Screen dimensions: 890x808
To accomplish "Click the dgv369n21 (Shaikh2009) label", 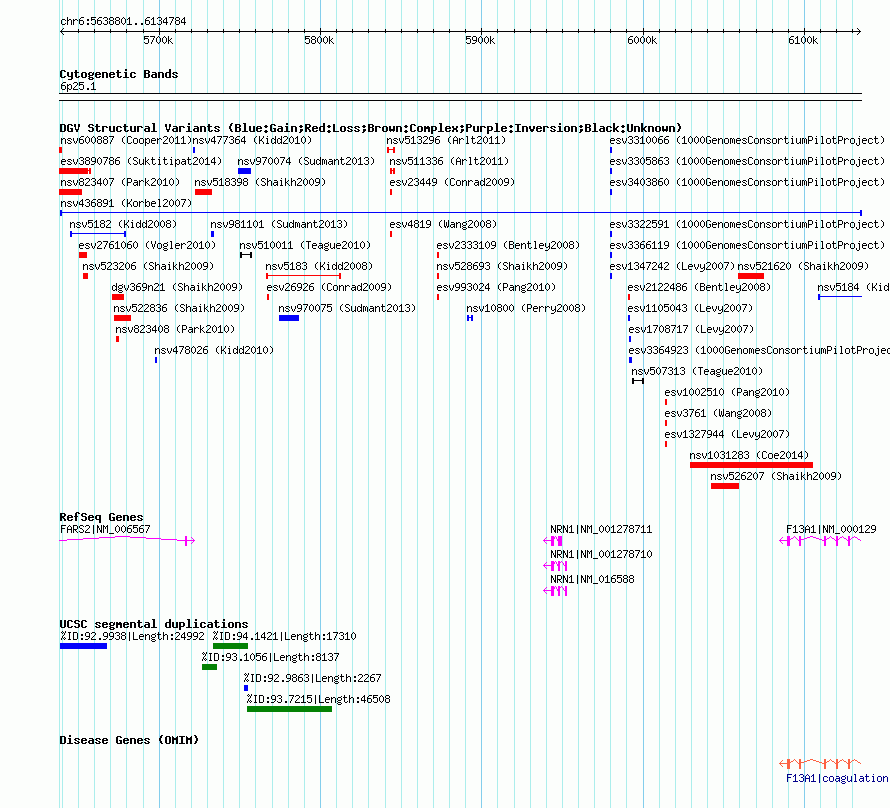I will pos(177,287).
